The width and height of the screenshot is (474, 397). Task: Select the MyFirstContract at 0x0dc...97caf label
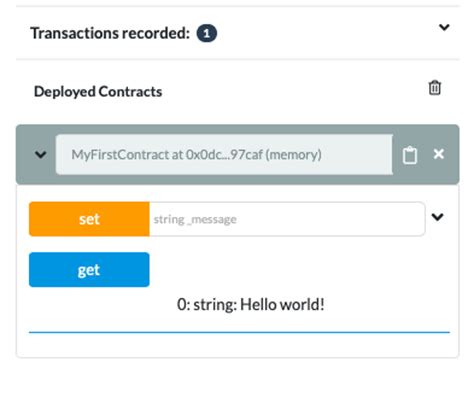coord(197,155)
